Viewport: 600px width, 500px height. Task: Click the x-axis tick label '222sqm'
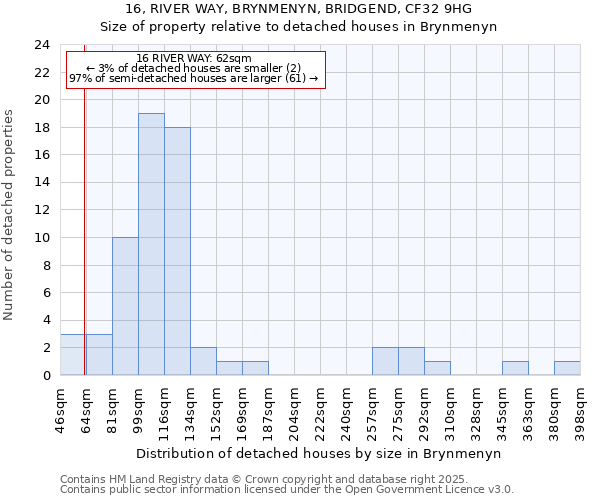point(320,415)
